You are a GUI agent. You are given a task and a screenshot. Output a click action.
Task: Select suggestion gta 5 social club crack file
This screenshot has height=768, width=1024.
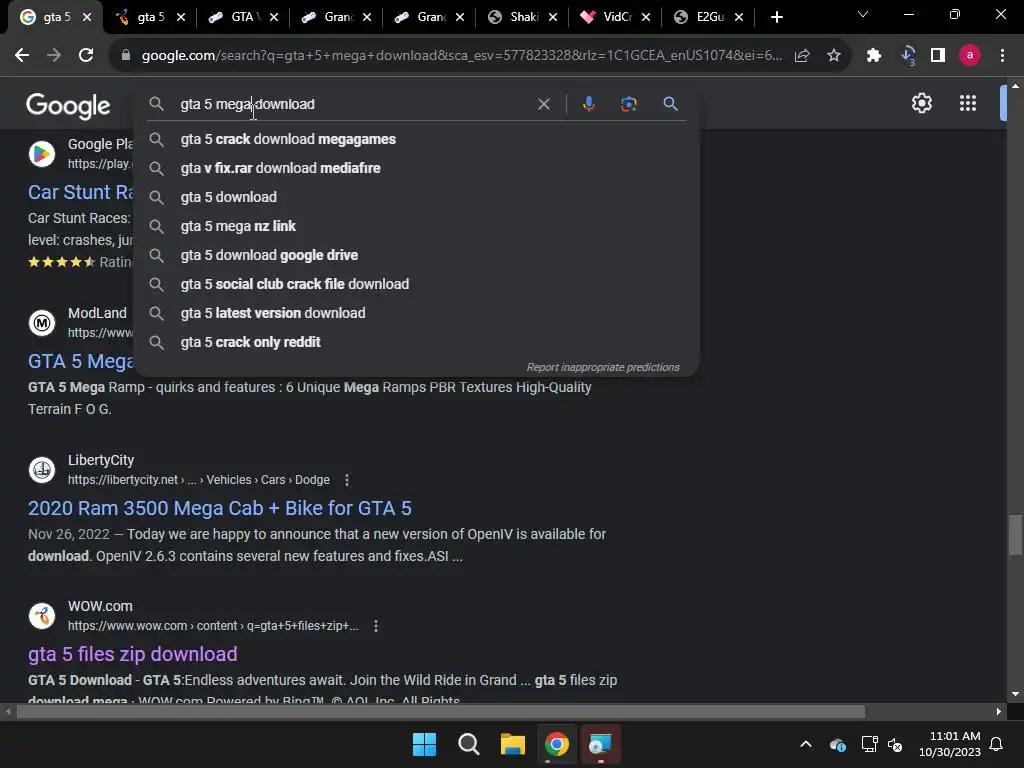coord(417,284)
